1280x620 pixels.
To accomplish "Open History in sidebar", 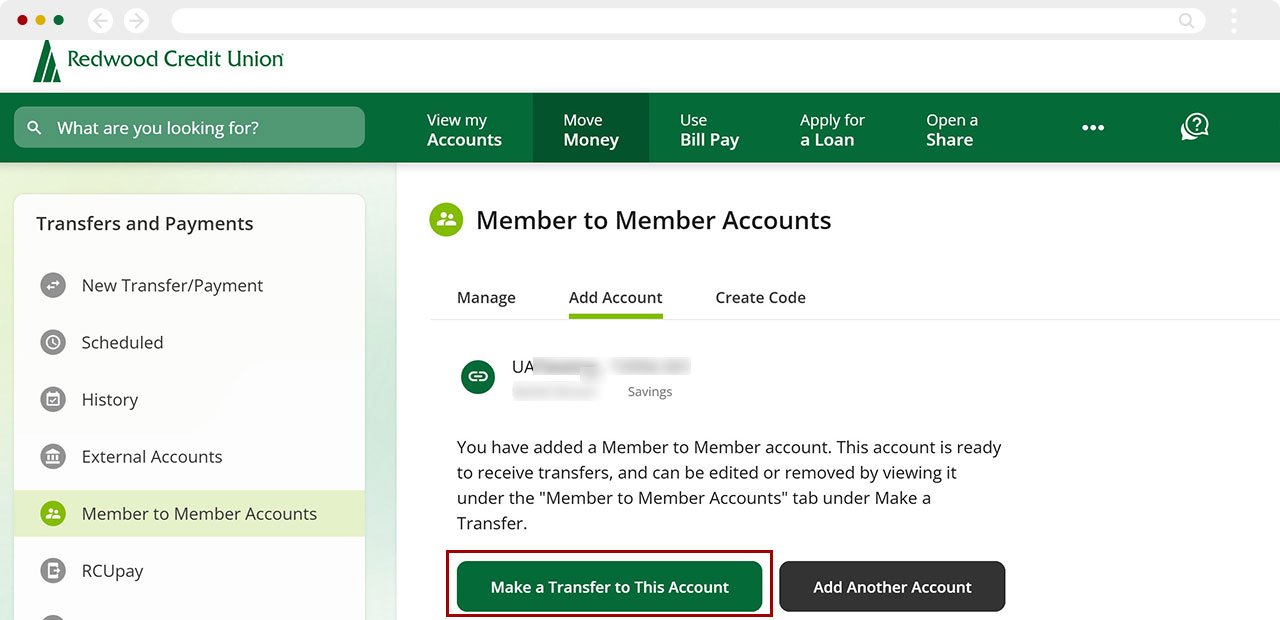I will click(190, 399).
